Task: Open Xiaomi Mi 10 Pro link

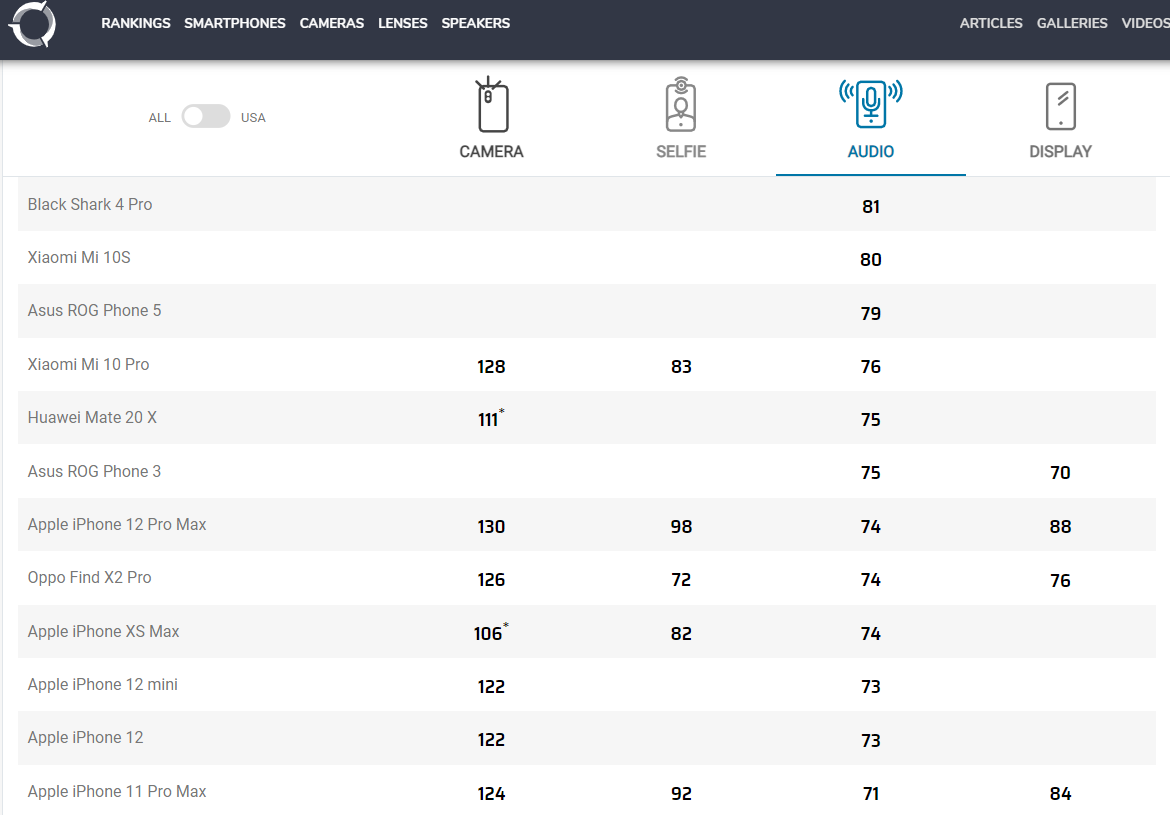Action: [88, 364]
